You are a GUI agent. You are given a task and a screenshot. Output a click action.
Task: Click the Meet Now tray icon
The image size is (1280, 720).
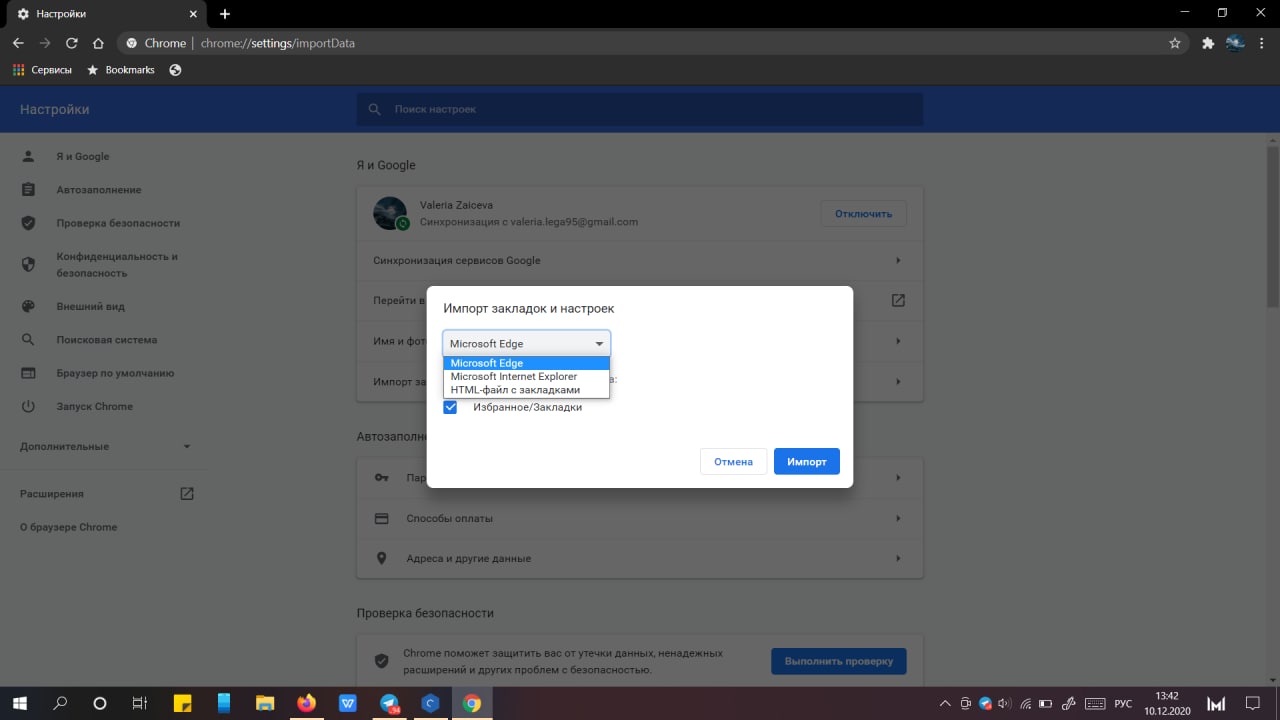[x=965, y=703]
